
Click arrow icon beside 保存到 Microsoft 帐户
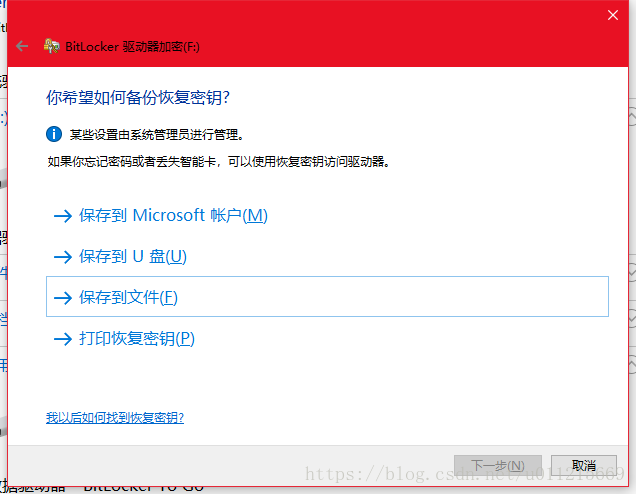(x=63, y=216)
